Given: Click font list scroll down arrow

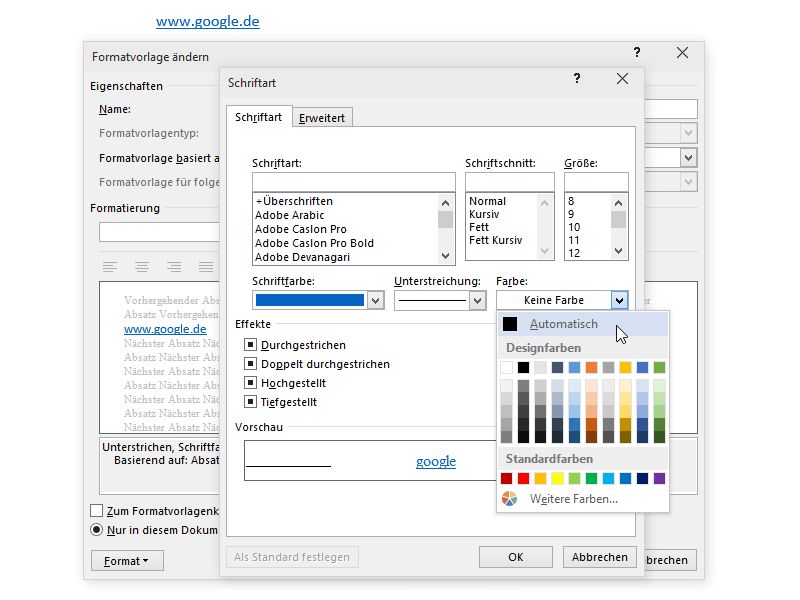Looking at the screenshot, I should tap(445, 256).
